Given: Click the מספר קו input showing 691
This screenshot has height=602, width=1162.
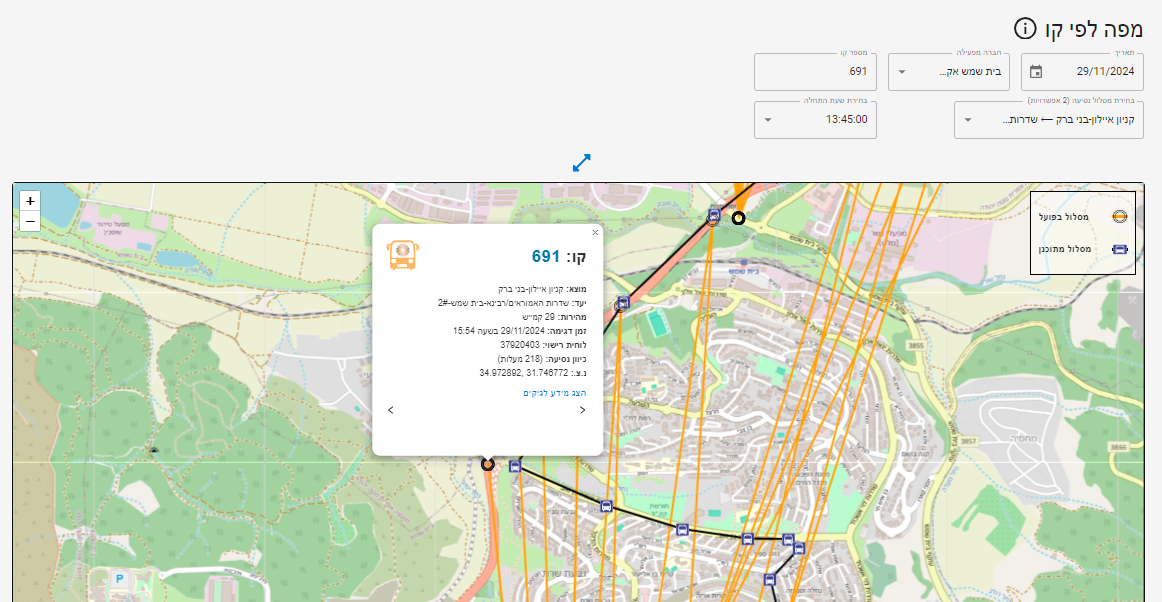Looking at the screenshot, I should [x=815, y=72].
